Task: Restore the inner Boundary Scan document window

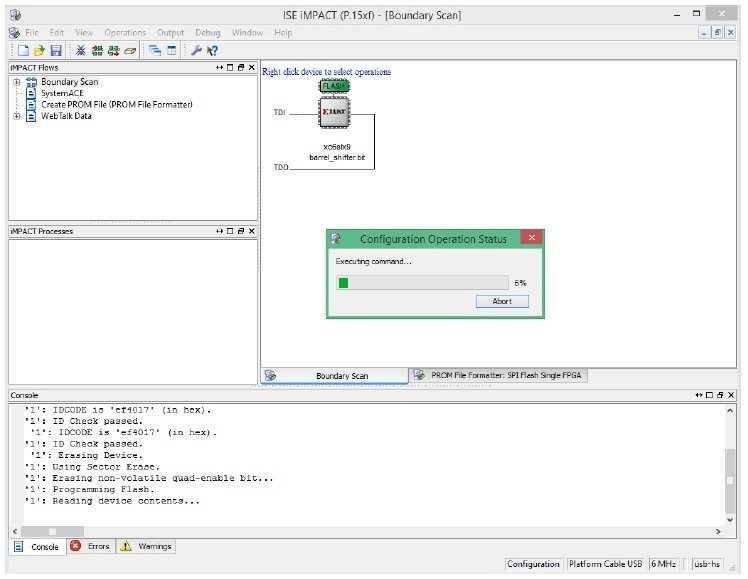Action: [x=717, y=32]
